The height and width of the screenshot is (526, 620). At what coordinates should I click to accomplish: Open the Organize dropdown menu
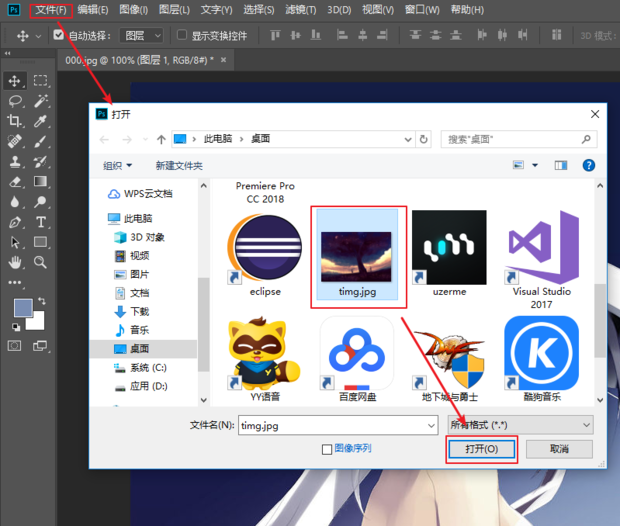117,165
